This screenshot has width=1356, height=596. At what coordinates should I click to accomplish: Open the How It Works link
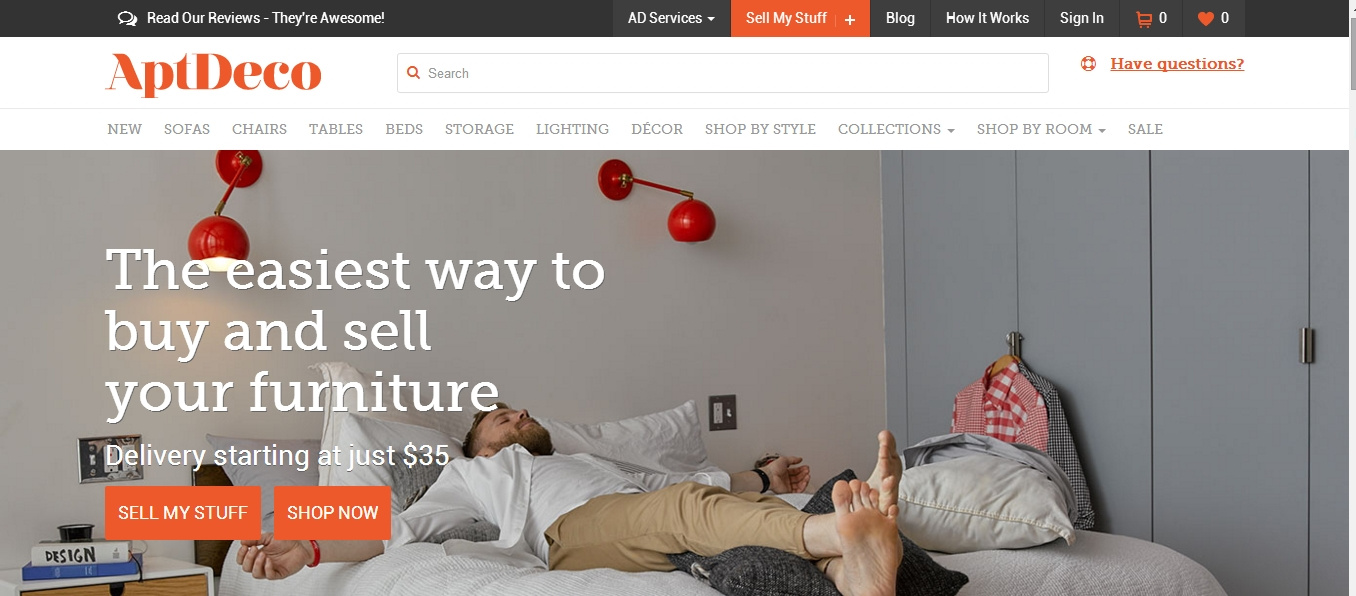tap(987, 18)
